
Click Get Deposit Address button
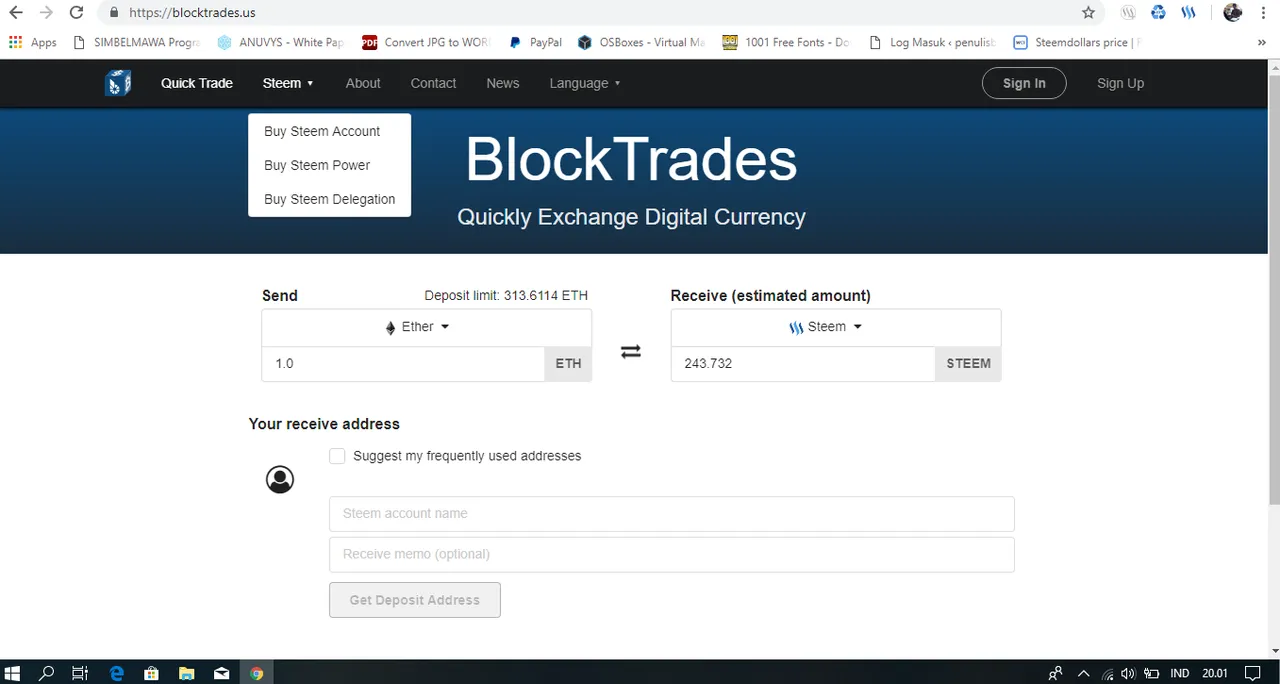[x=415, y=600]
